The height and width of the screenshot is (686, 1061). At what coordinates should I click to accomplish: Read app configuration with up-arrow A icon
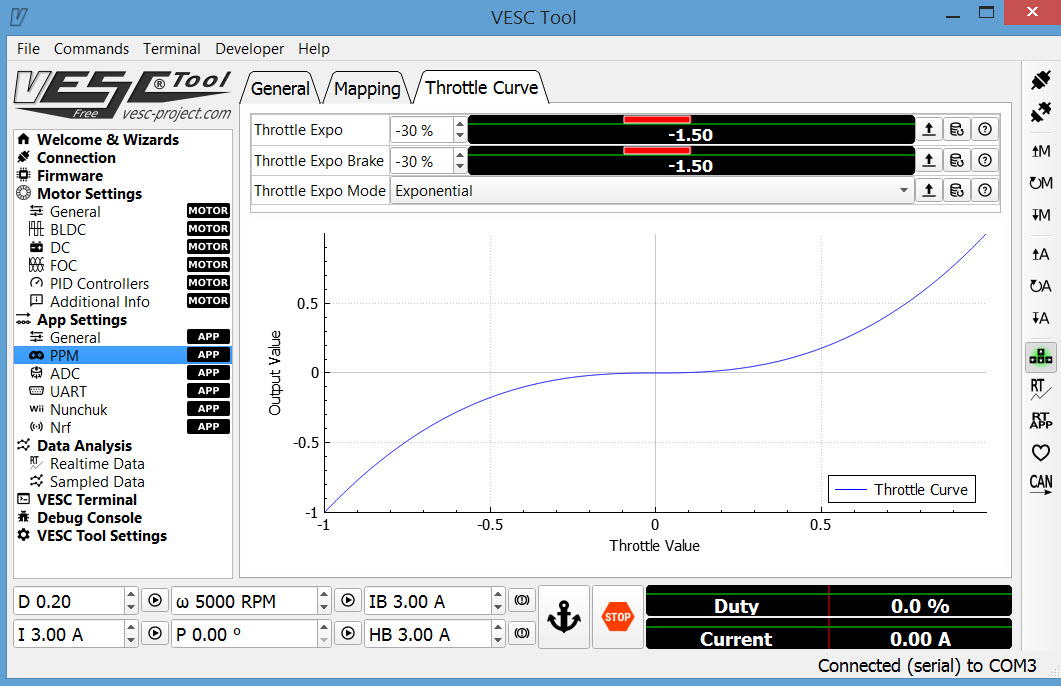(1041, 254)
